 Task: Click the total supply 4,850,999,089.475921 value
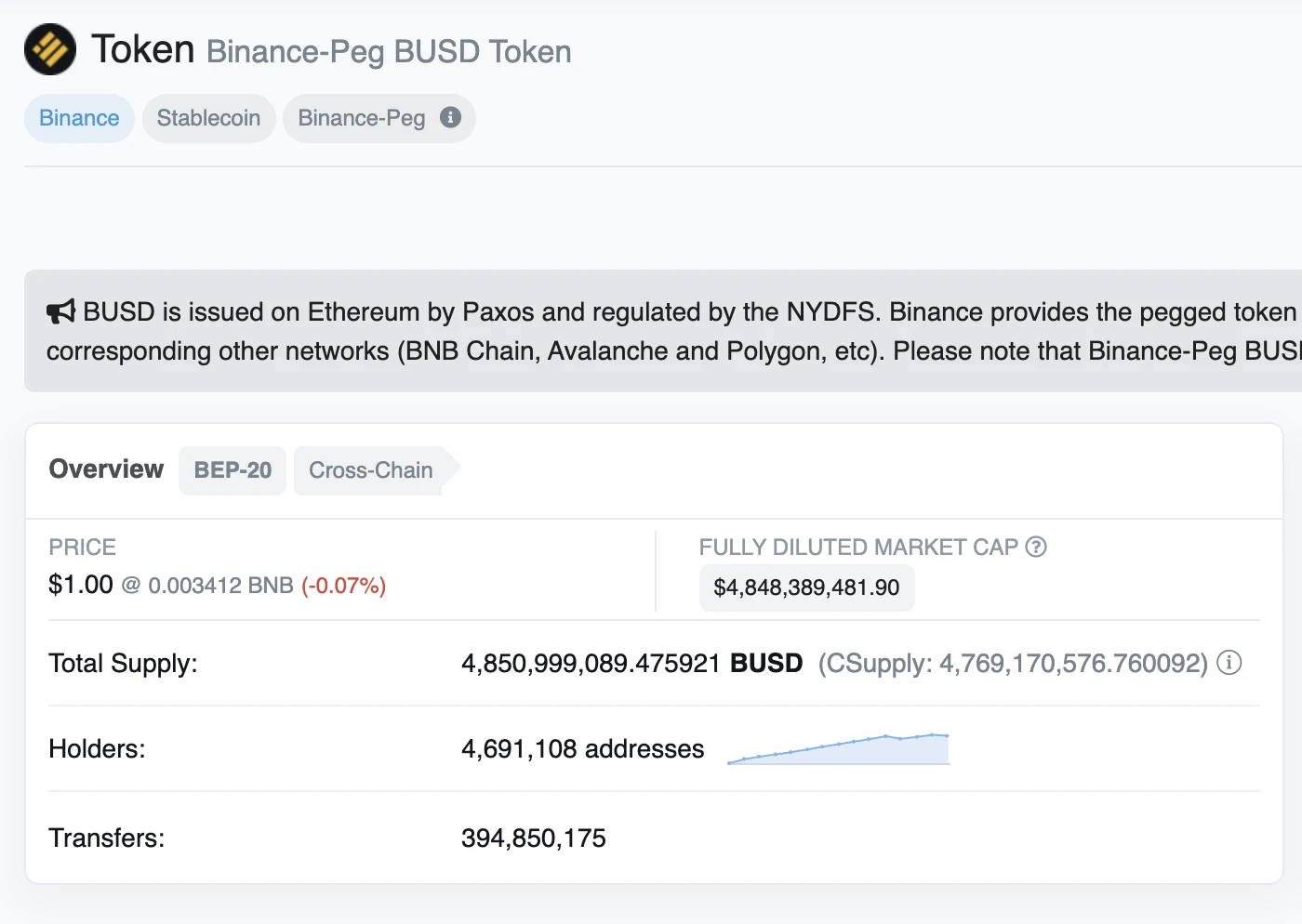click(x=591, y=664)
